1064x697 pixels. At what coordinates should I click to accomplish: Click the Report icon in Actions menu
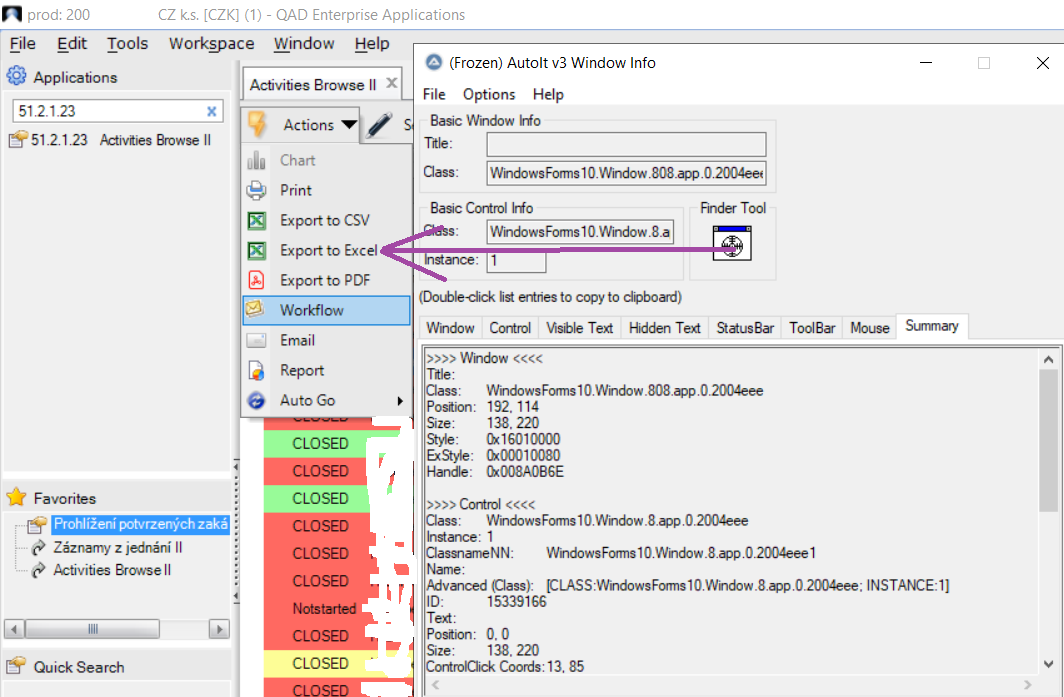[256, 371]
